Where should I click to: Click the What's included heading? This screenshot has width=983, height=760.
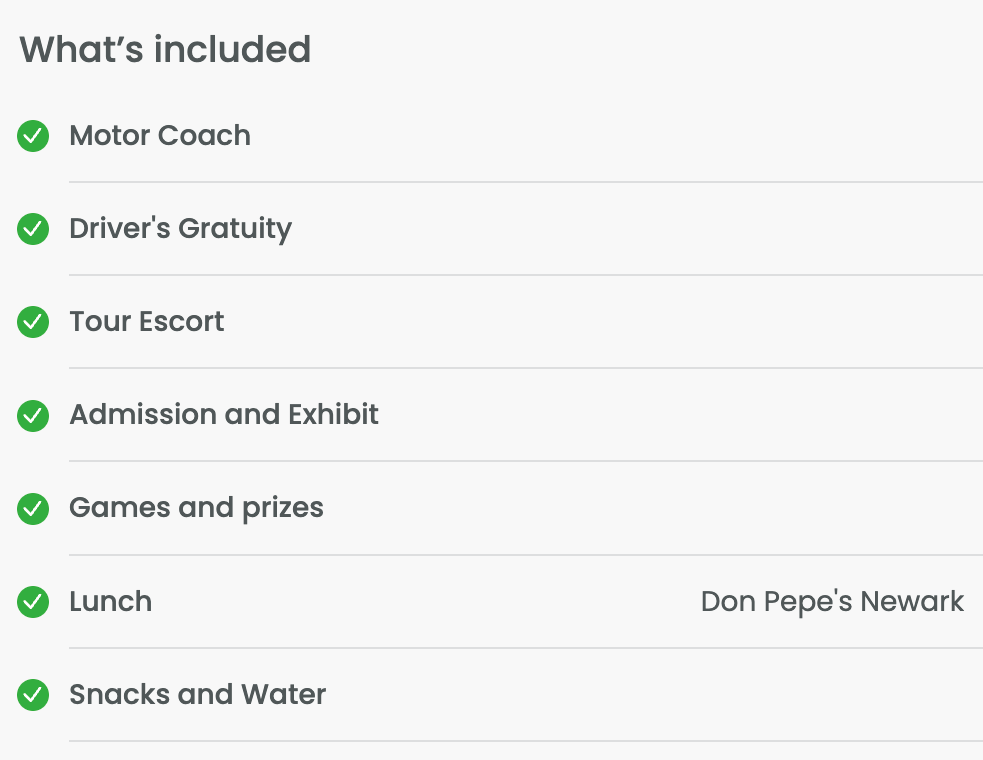tap(165, 50)
